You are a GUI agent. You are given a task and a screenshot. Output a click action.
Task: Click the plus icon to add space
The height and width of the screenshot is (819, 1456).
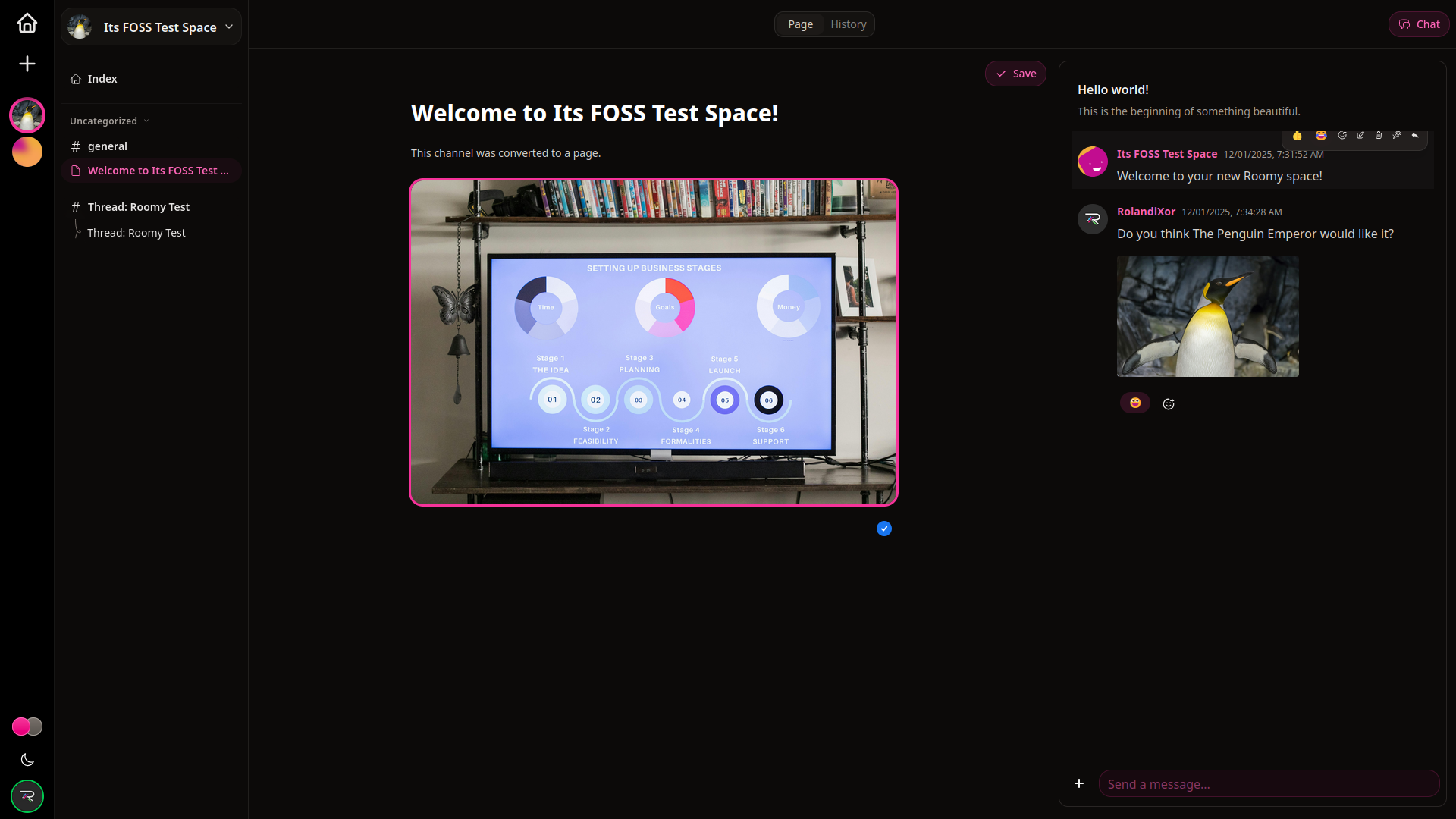[27, 64]
